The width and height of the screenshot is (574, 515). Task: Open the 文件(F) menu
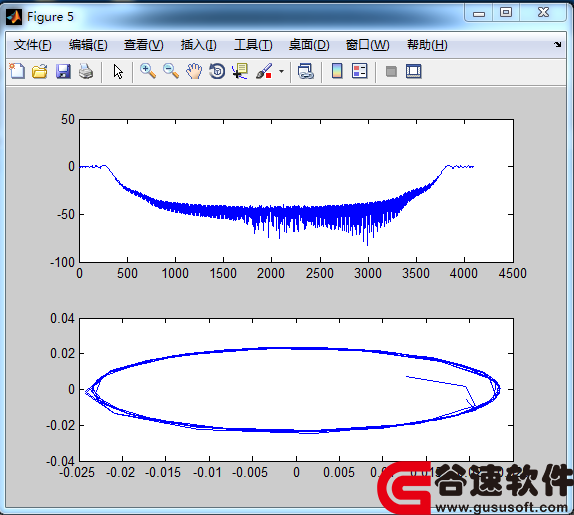33,45
